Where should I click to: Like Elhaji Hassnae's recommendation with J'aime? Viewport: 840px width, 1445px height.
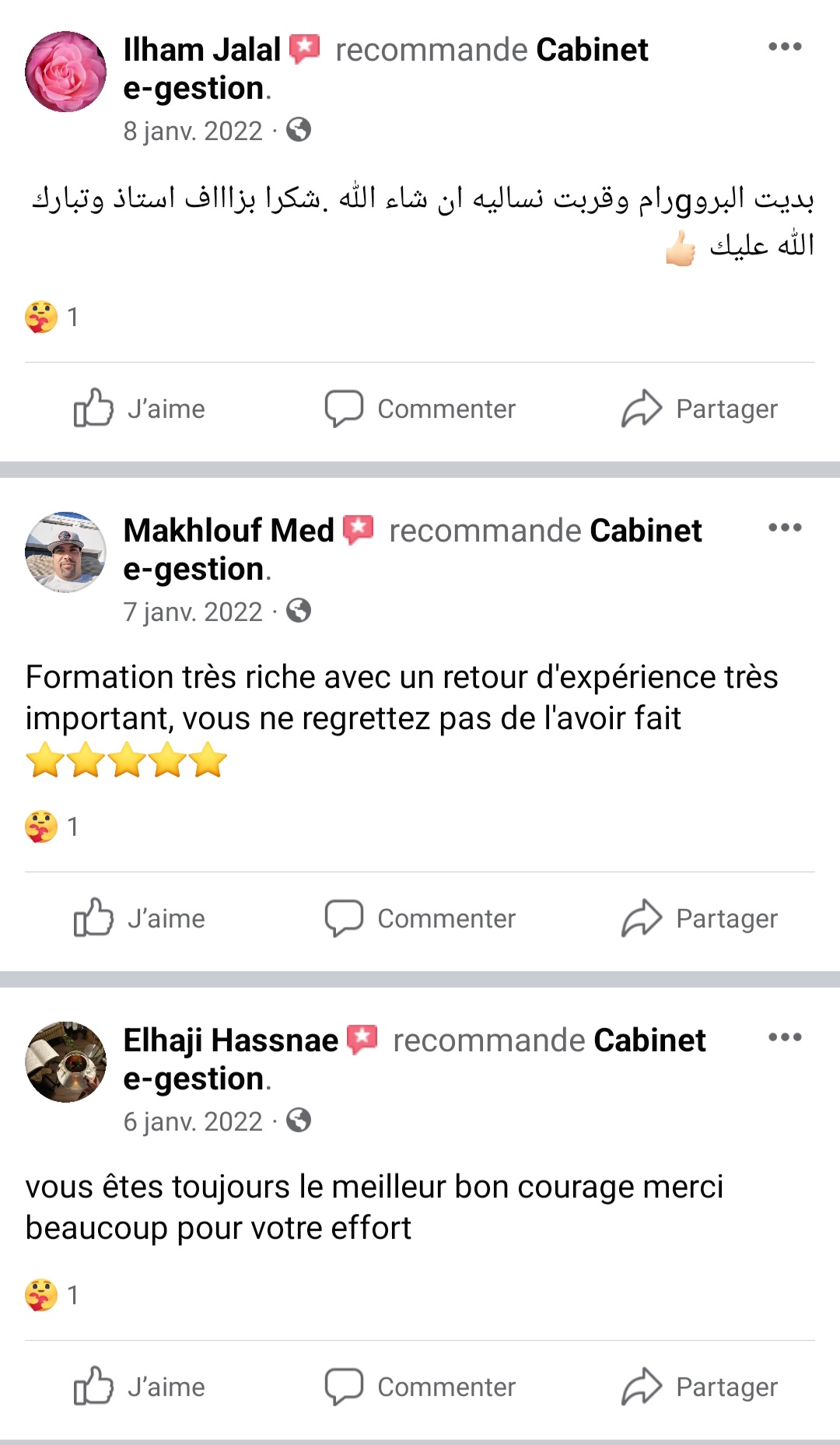point(140,1387)
